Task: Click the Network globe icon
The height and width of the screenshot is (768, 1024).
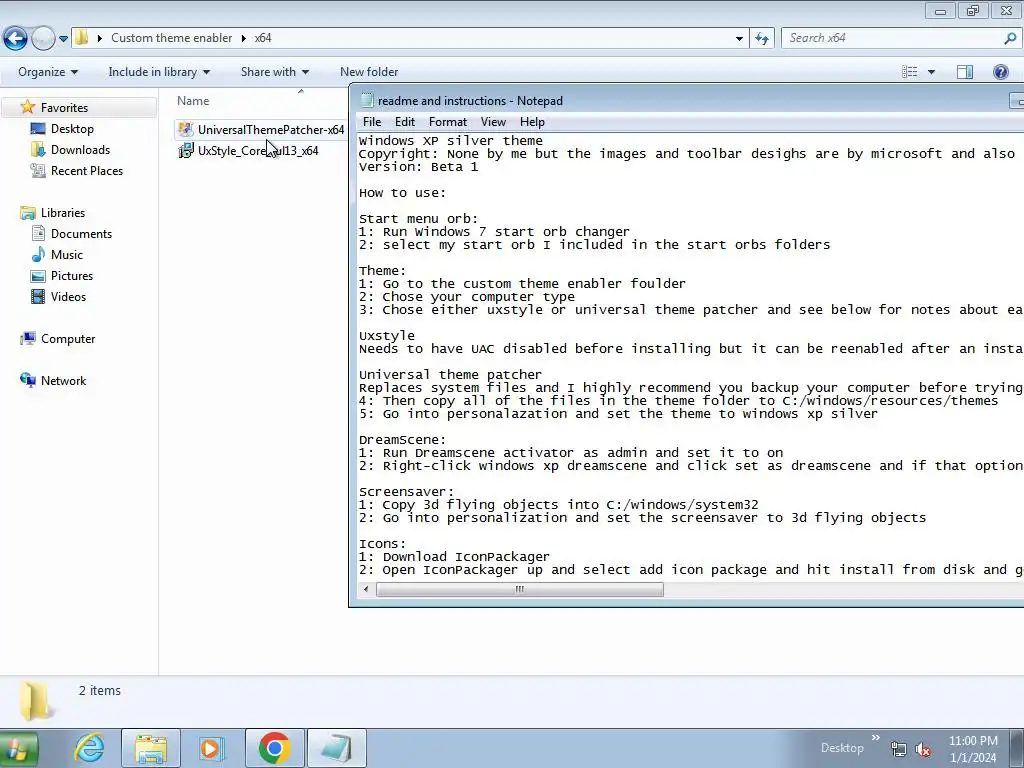Action: (27, 380)
